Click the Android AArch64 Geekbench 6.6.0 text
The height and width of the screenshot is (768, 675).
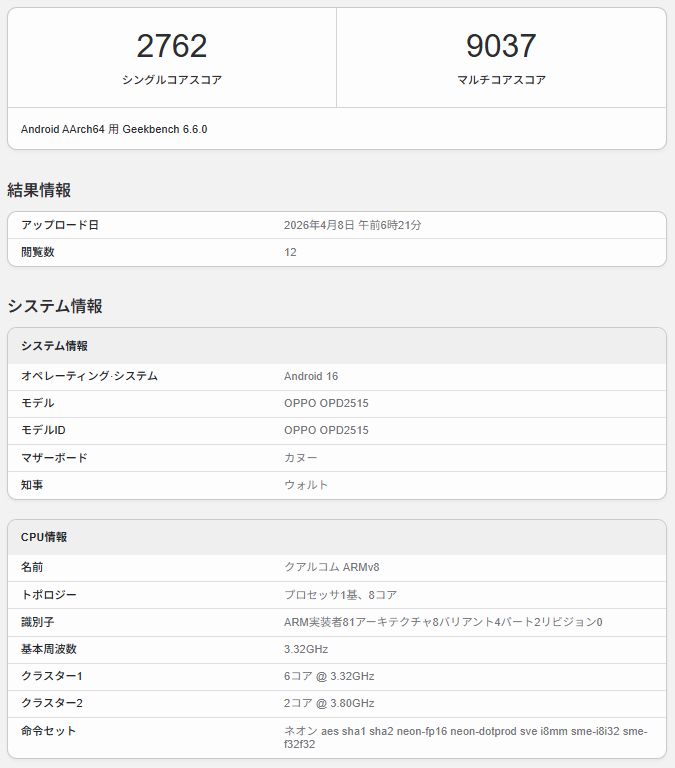(114, 129)
